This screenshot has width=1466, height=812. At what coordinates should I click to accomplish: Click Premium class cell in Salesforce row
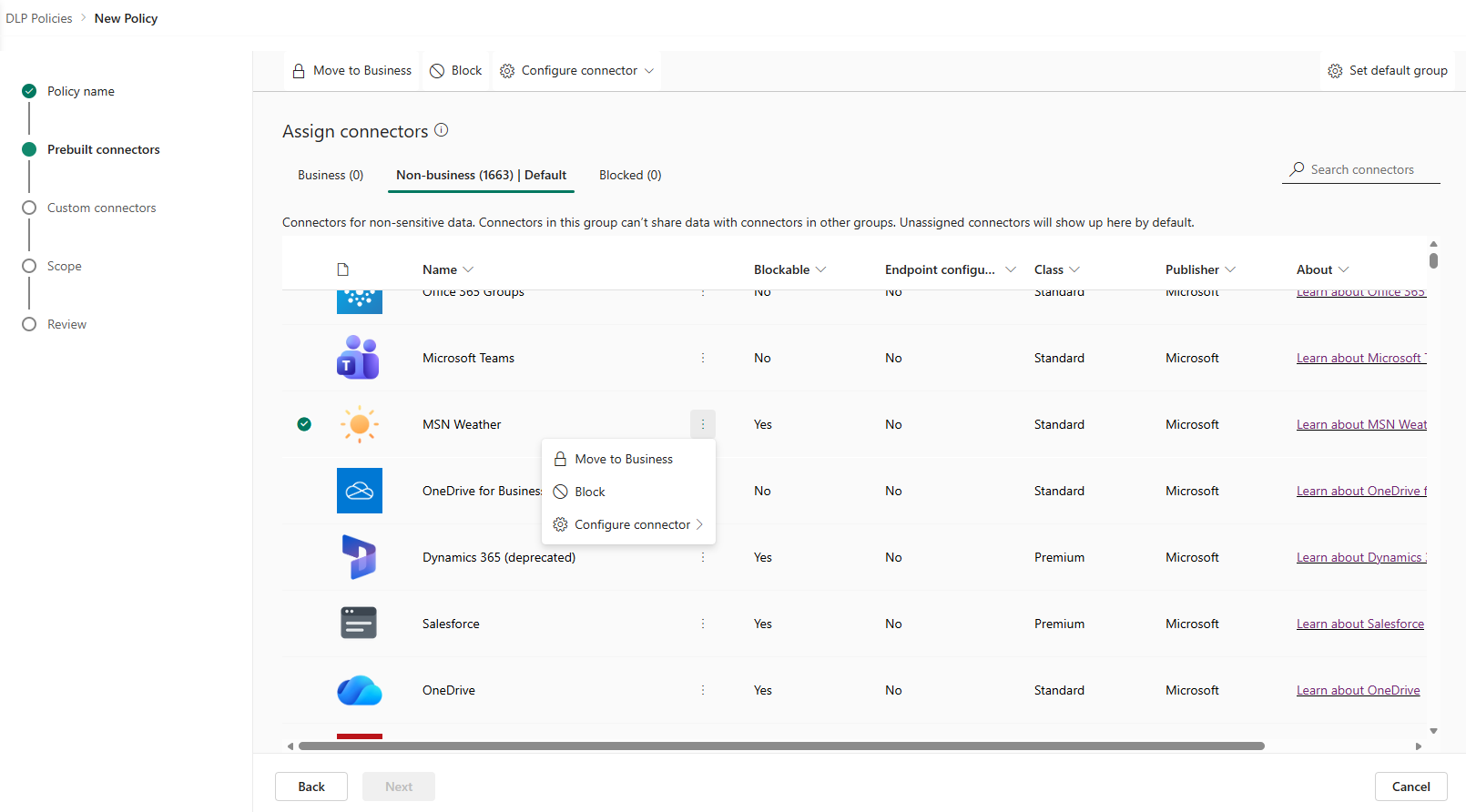1059,624
